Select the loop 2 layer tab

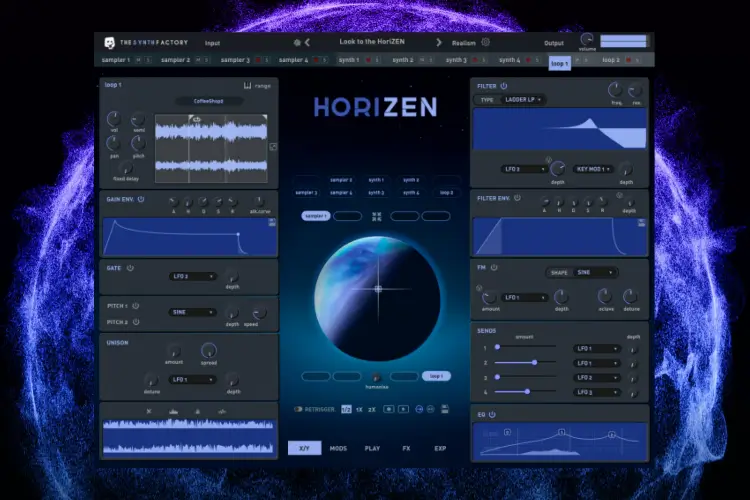coord(611,60)
